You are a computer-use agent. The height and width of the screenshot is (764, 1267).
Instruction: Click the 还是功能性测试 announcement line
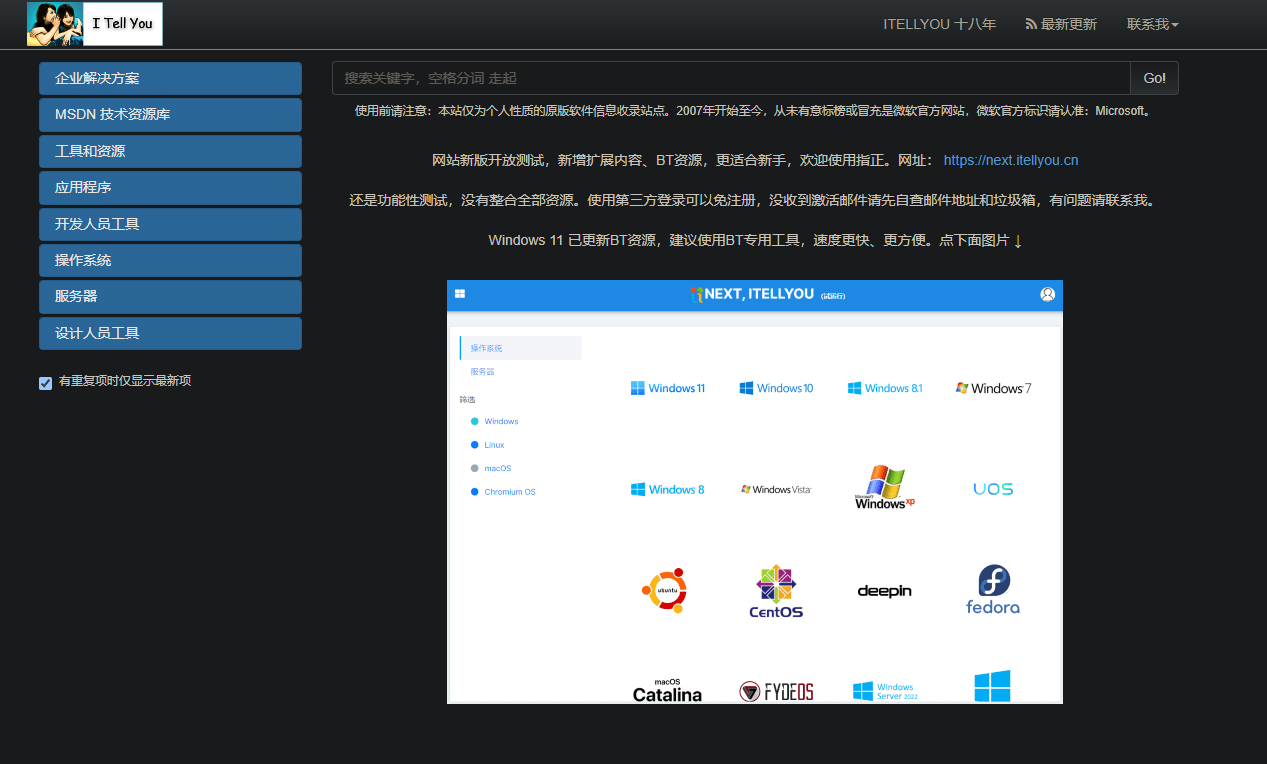coord(755,200)
